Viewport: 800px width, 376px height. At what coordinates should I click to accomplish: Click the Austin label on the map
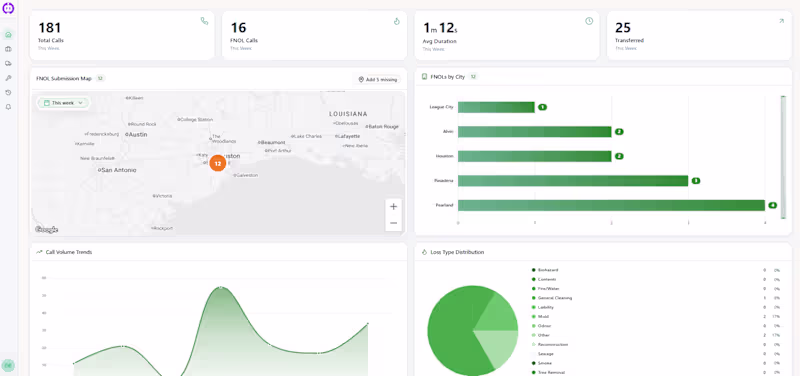(137, 135)
